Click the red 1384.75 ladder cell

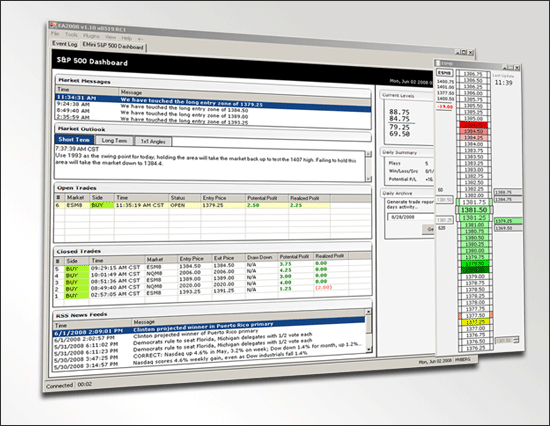point(474,125)
